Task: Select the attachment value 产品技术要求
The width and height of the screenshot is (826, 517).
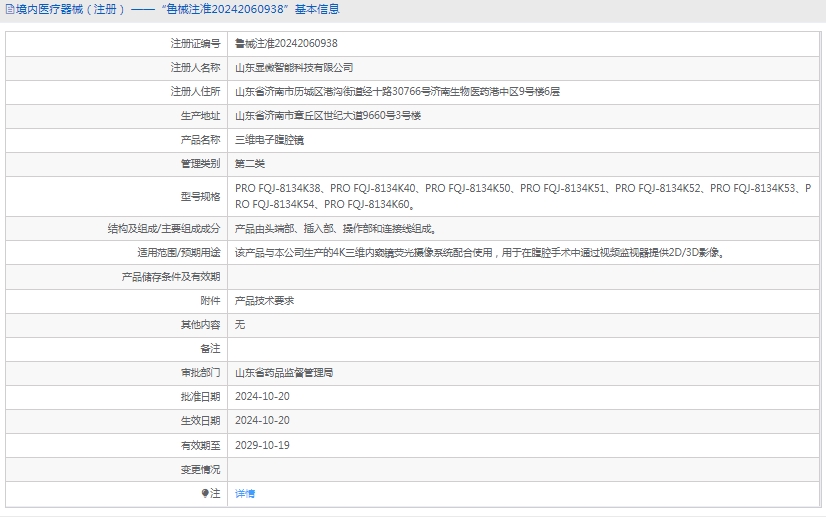Action: 264,300
